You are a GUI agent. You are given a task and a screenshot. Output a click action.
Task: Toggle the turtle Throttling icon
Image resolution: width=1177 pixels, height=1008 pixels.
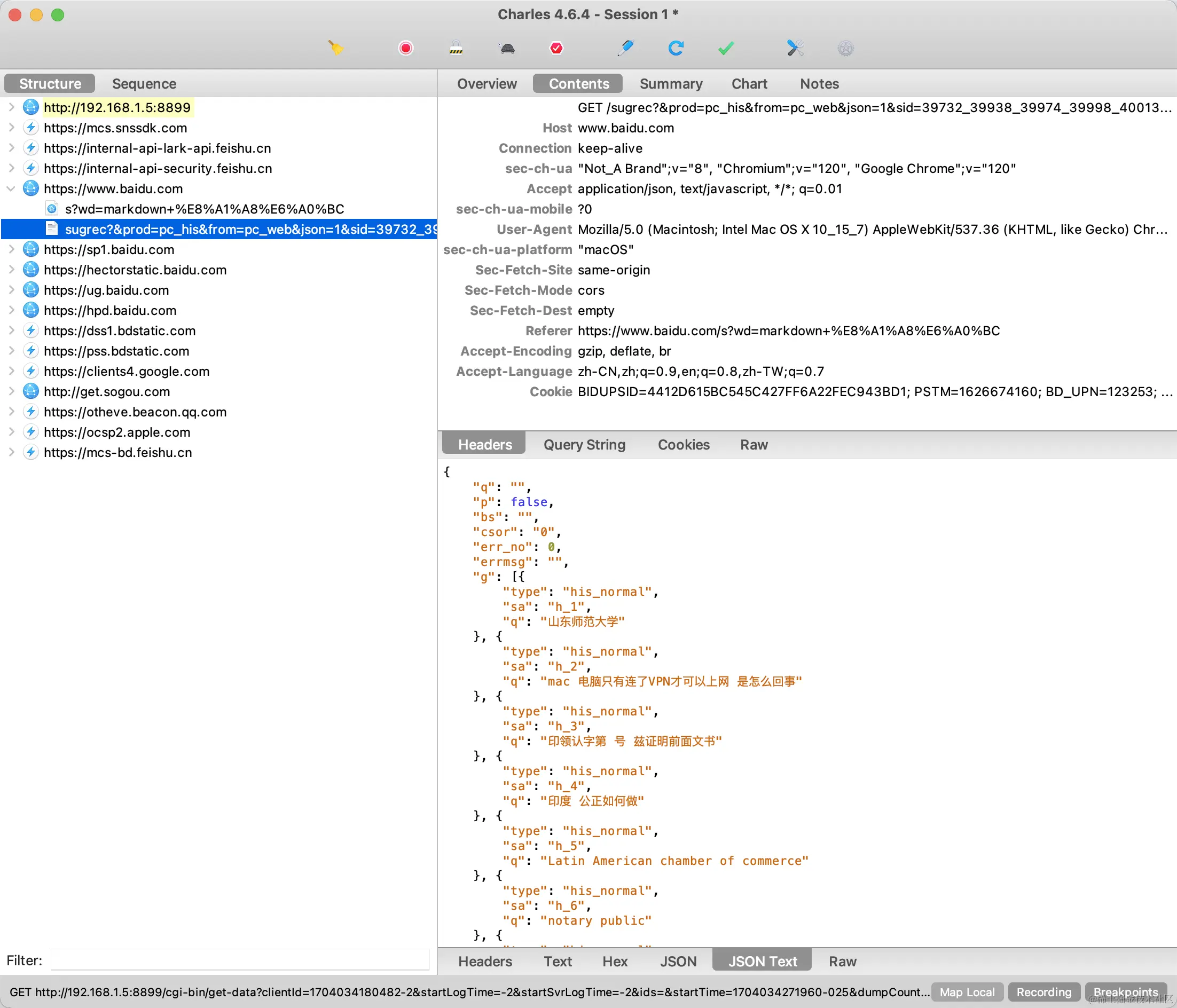tap(507, 48)
